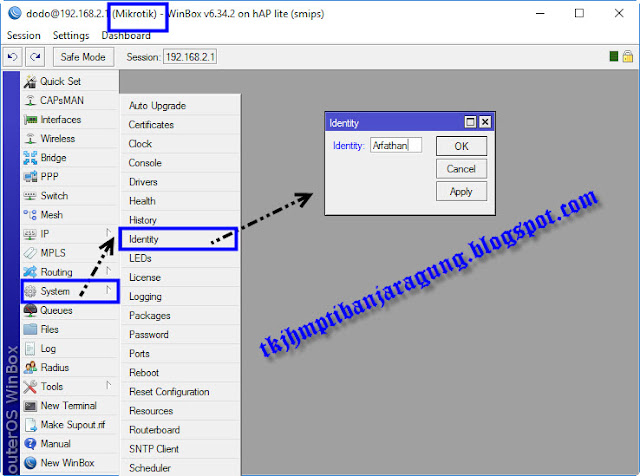Open Packages from System submenu
This screenshot has width=640, height=476.
180,316
